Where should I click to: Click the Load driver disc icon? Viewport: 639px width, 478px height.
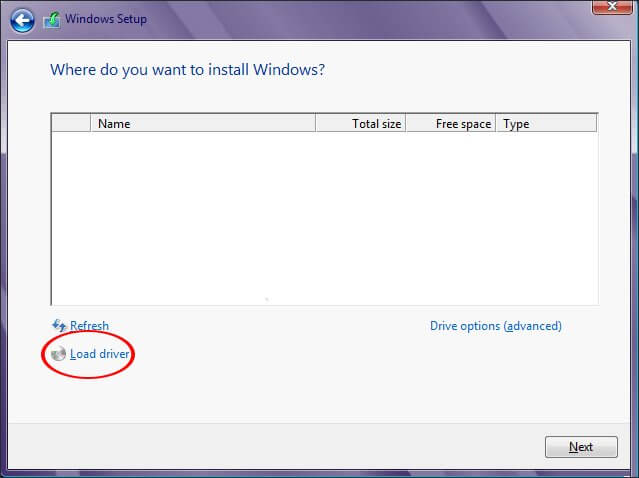[58, 354]
